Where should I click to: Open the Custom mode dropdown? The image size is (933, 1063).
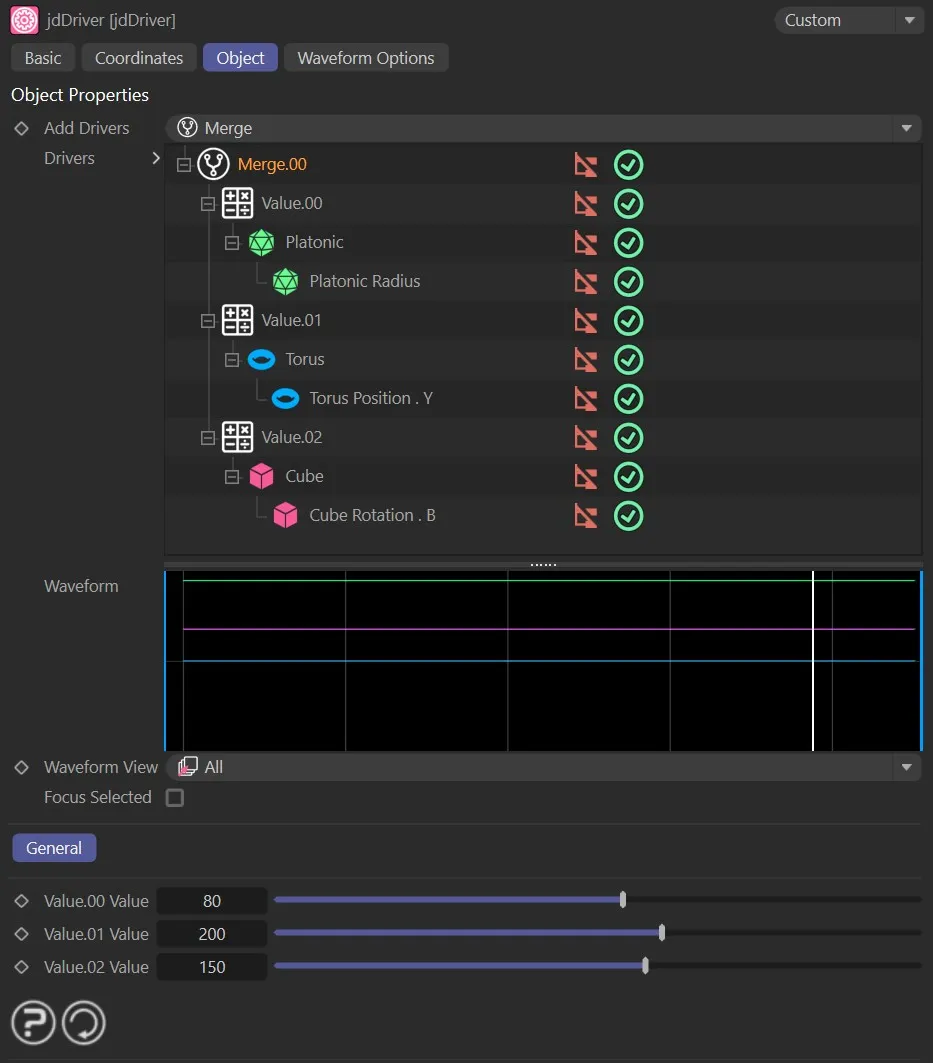click(849, 20)
